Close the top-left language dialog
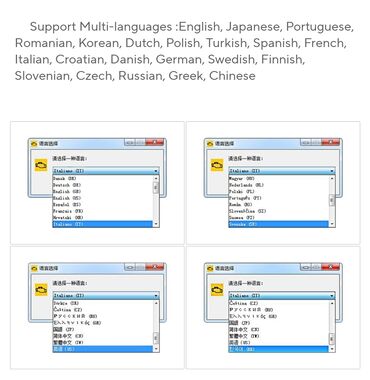 point(155,142)
